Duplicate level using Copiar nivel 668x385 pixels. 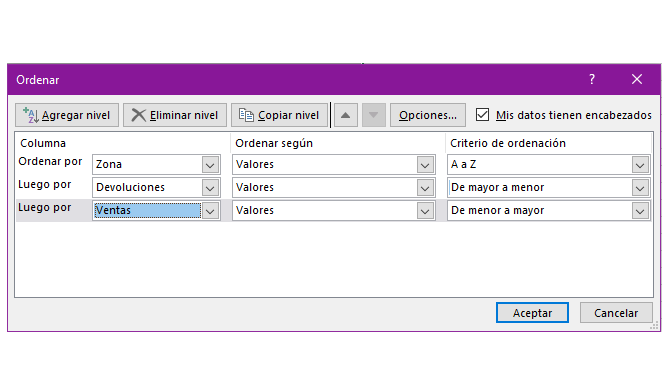coord(279,115)
